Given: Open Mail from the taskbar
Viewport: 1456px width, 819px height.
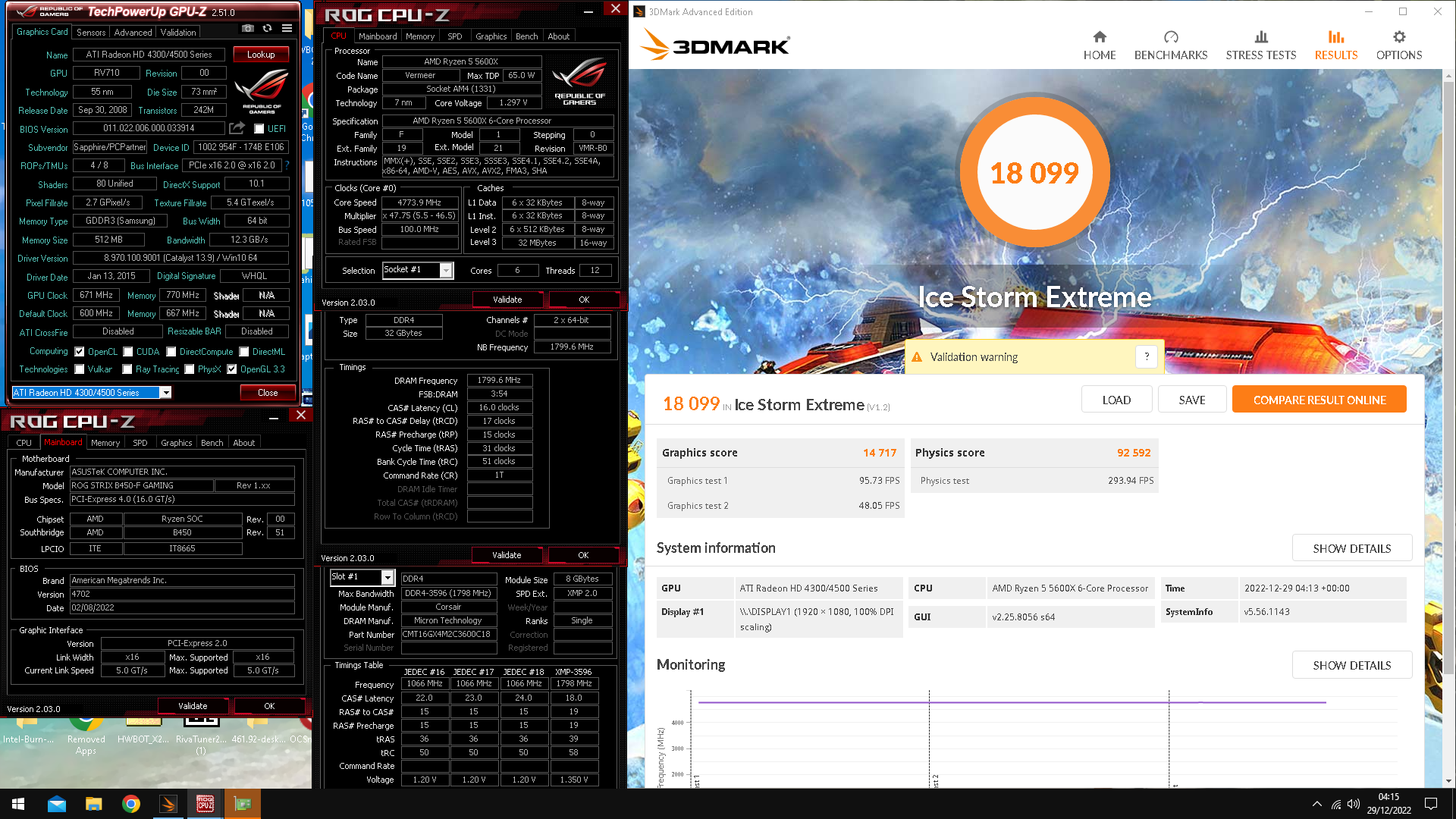Looking at the screenshot, I should click(56, 804).
